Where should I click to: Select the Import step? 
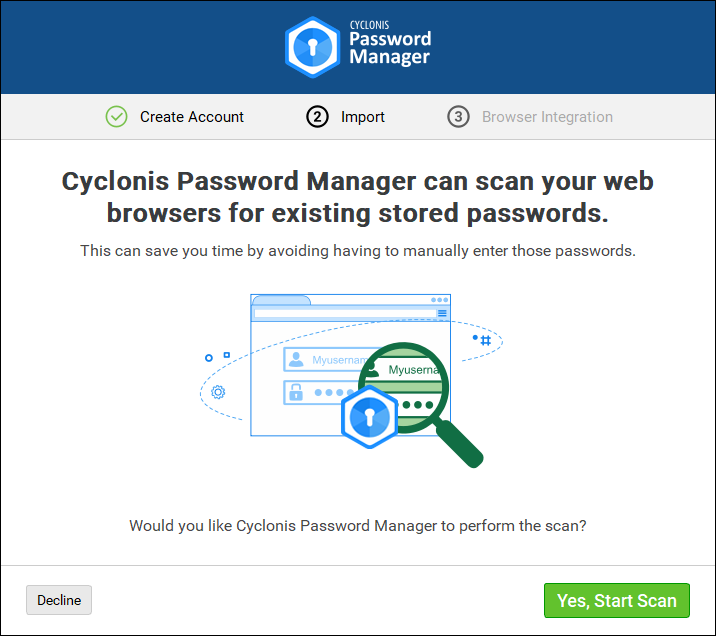click(362, 117)
